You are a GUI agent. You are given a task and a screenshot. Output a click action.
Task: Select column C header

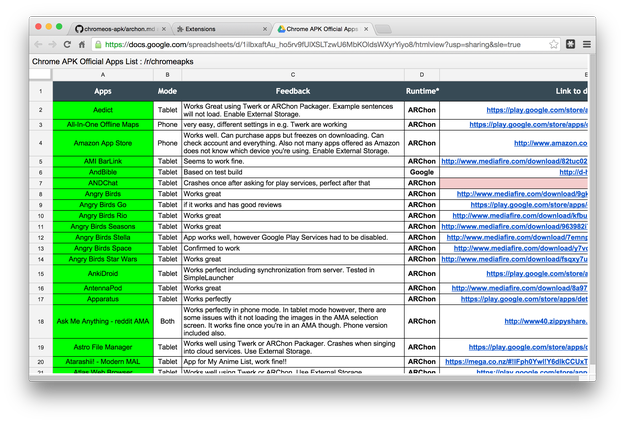pos(293,75)
